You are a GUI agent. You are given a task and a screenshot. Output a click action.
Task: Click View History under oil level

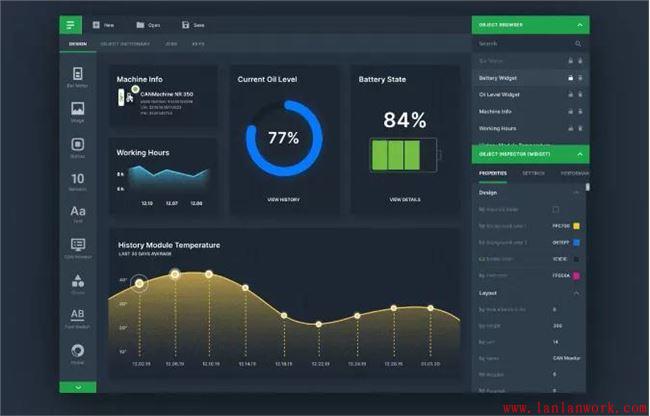[x=283, y=199]
